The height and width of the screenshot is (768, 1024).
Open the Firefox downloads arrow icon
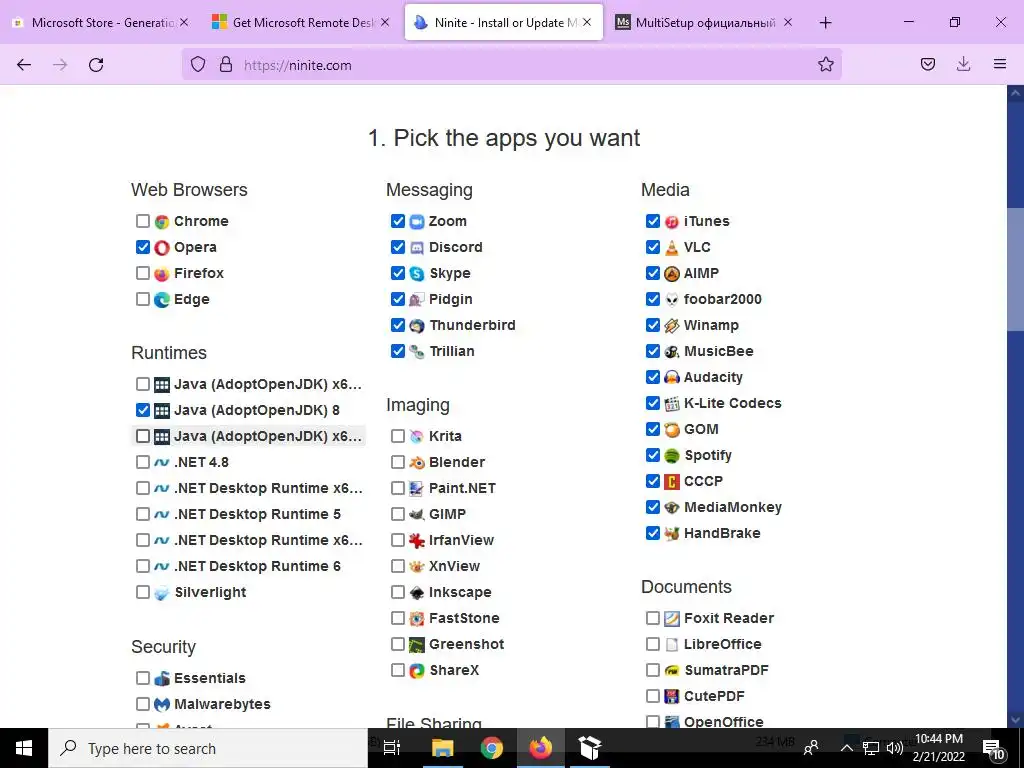pos(963,64)
